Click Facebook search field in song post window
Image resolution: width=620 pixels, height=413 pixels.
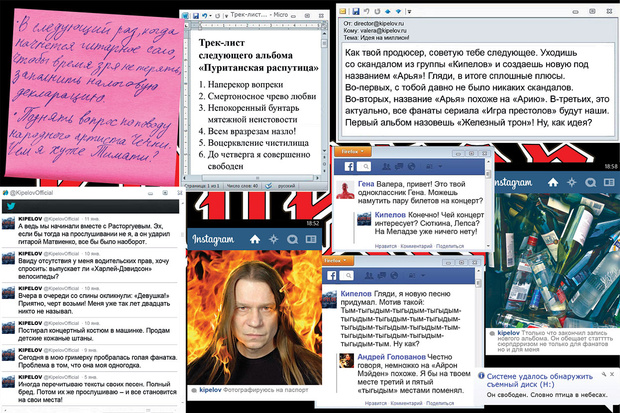point(346,275)
